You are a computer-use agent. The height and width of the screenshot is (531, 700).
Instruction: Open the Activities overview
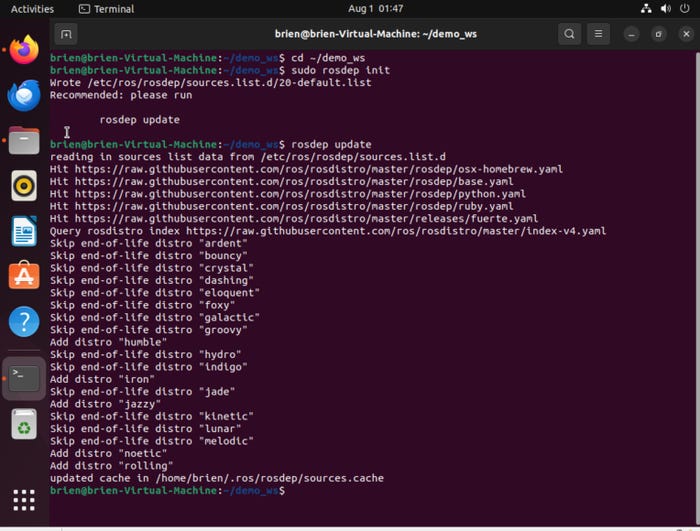click(x=32, y=9)
